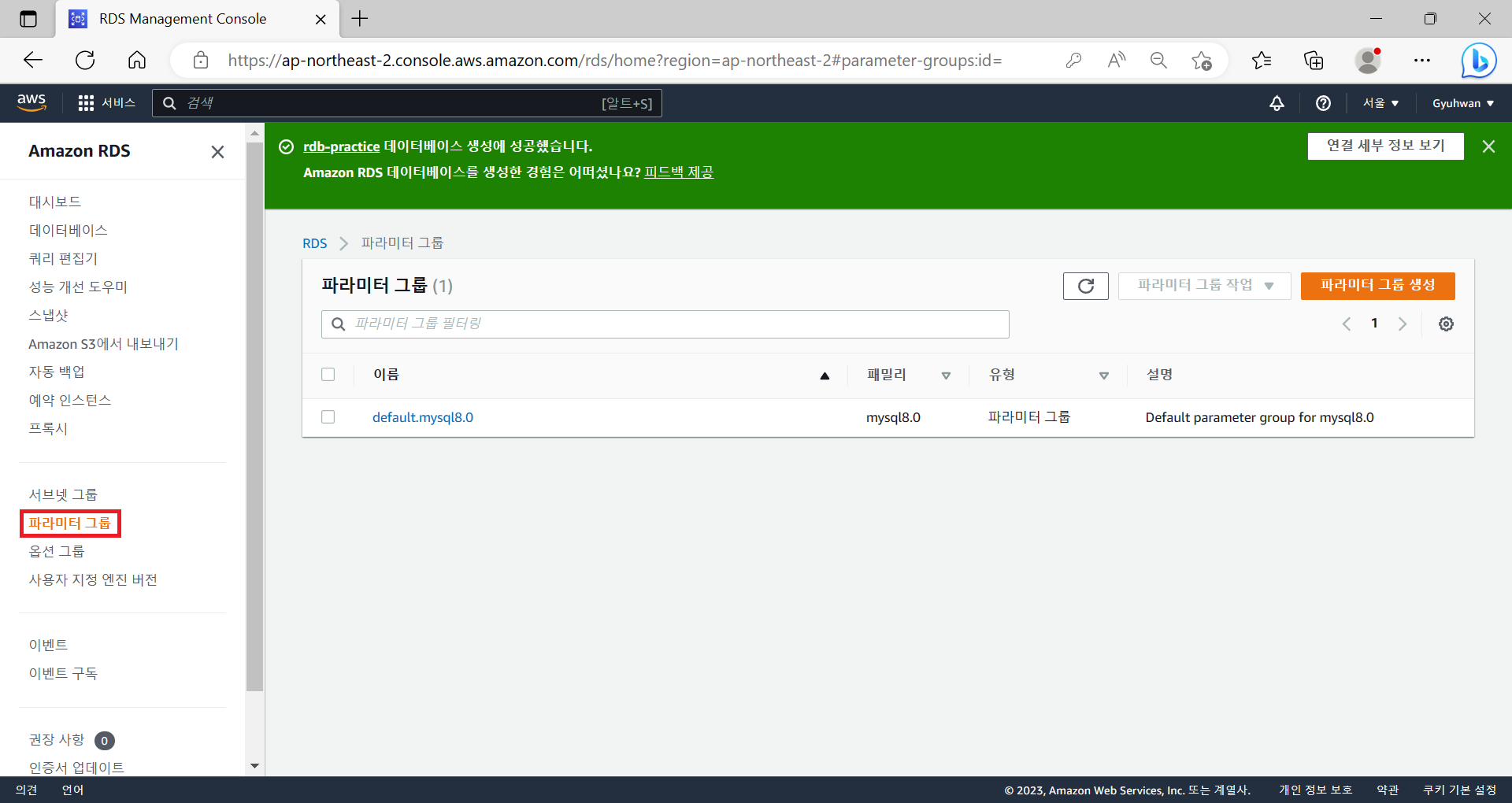The height and width of the screenshot is (803, 1512).
Task: Sort by 유형 column arrow
Action: [1103, 376]
